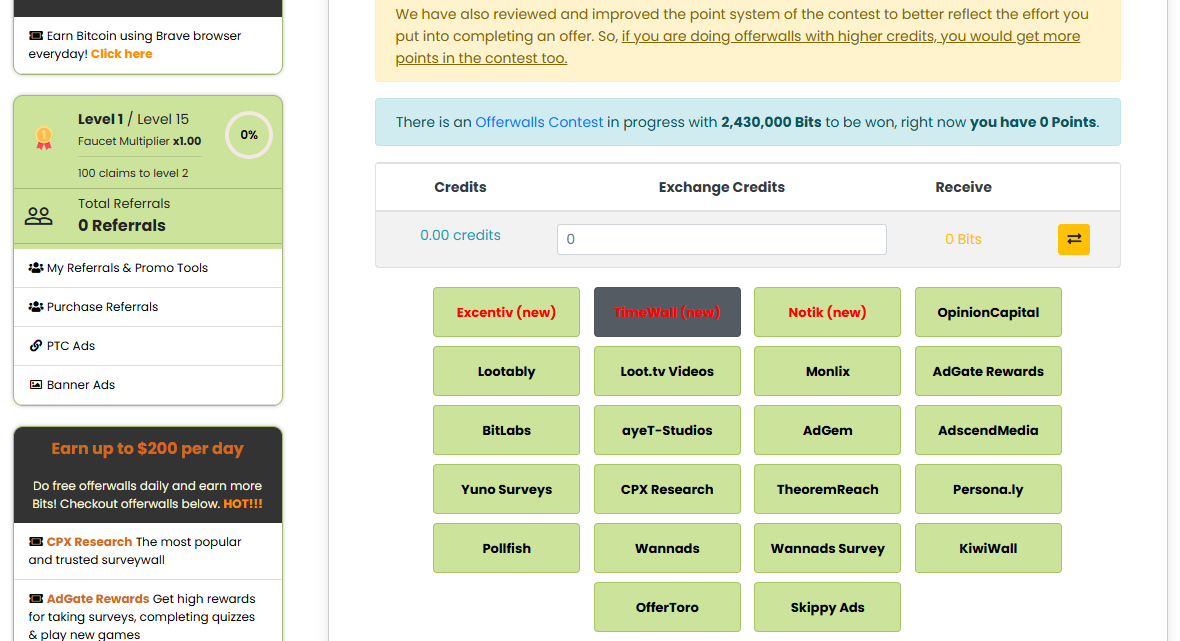This screenshot has width=1180, height=641.
Task: Open the Skippy Ads offerwall
Action: click(x=827, y=607)
